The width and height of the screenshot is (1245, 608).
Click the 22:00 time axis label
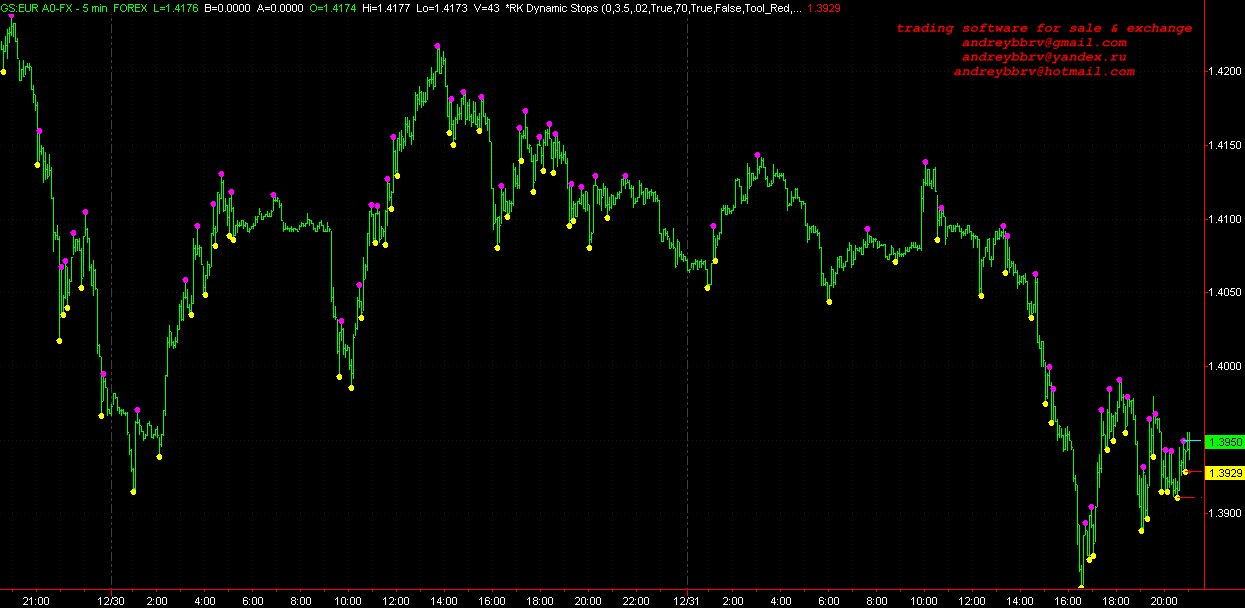tap(636, 600)
